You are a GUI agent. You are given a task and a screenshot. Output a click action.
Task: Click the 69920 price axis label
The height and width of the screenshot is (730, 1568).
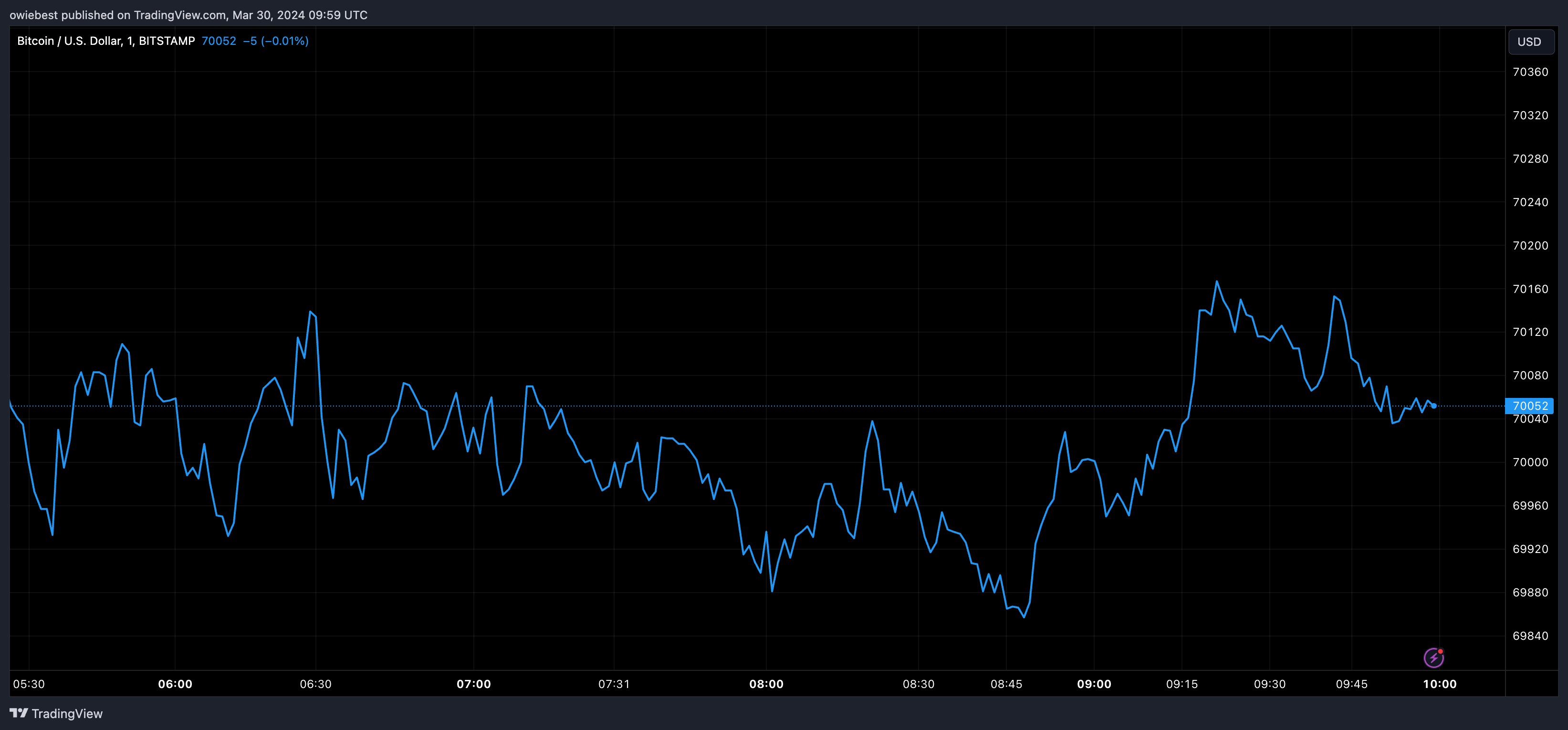(1530, 549)
